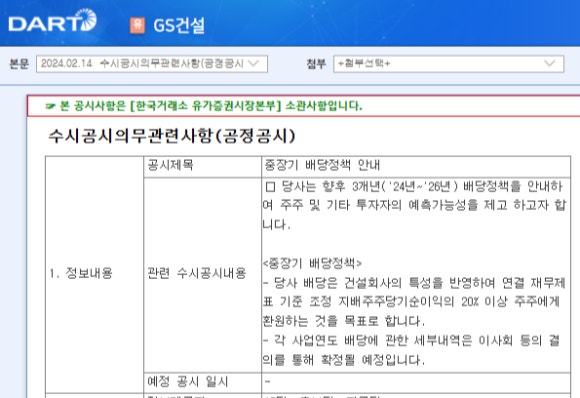
Task: Click the green 한국거래소 유가증권시장본부 notice text
Action: [x=211, y=106]
